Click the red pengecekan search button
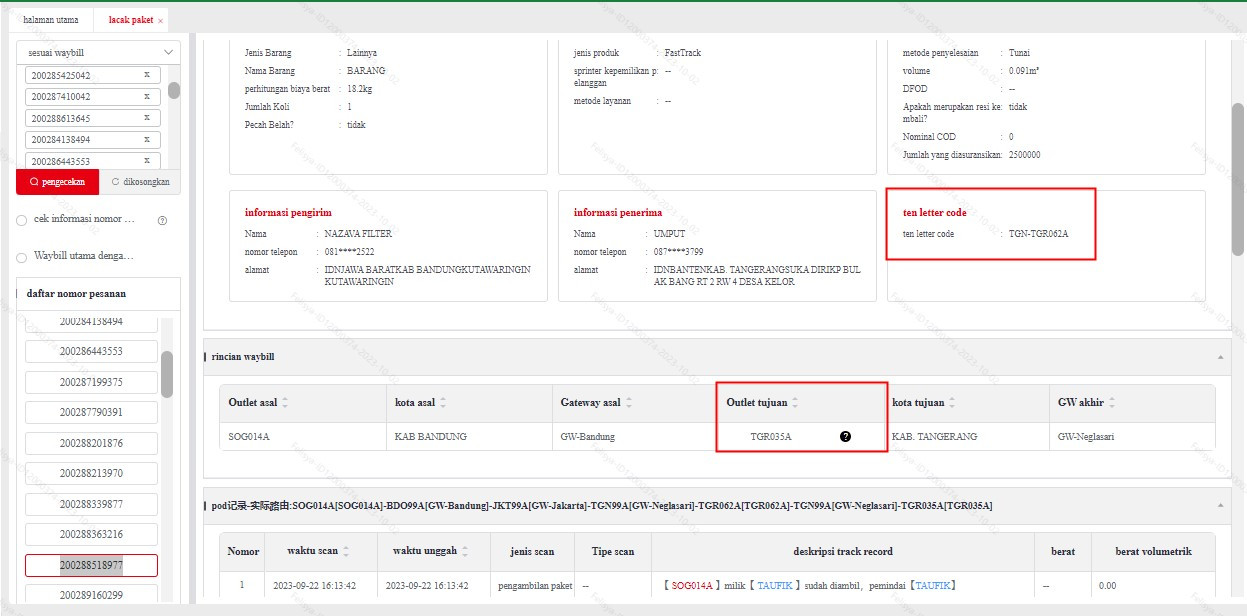Screen dimensions: 1247x616 tap(57, 182)
